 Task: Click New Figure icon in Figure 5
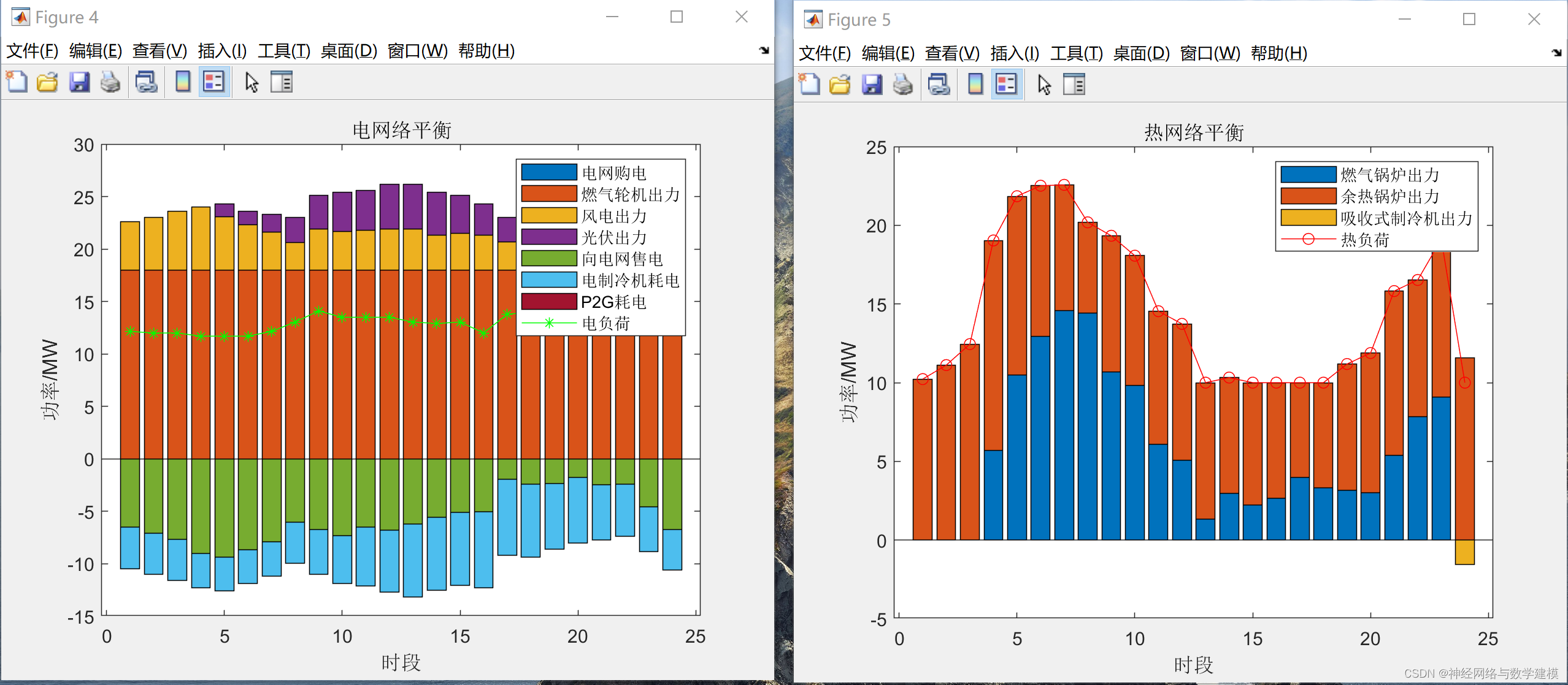[x=809, y=84]
